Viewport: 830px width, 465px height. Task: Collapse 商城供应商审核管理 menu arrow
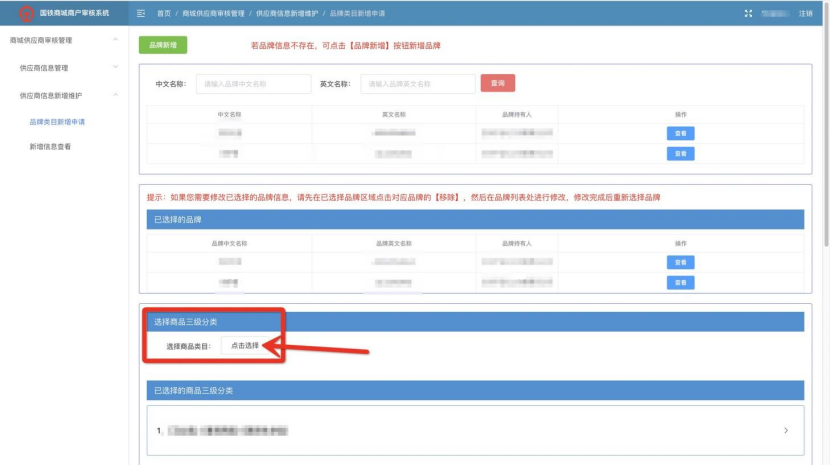coord(115,40)
